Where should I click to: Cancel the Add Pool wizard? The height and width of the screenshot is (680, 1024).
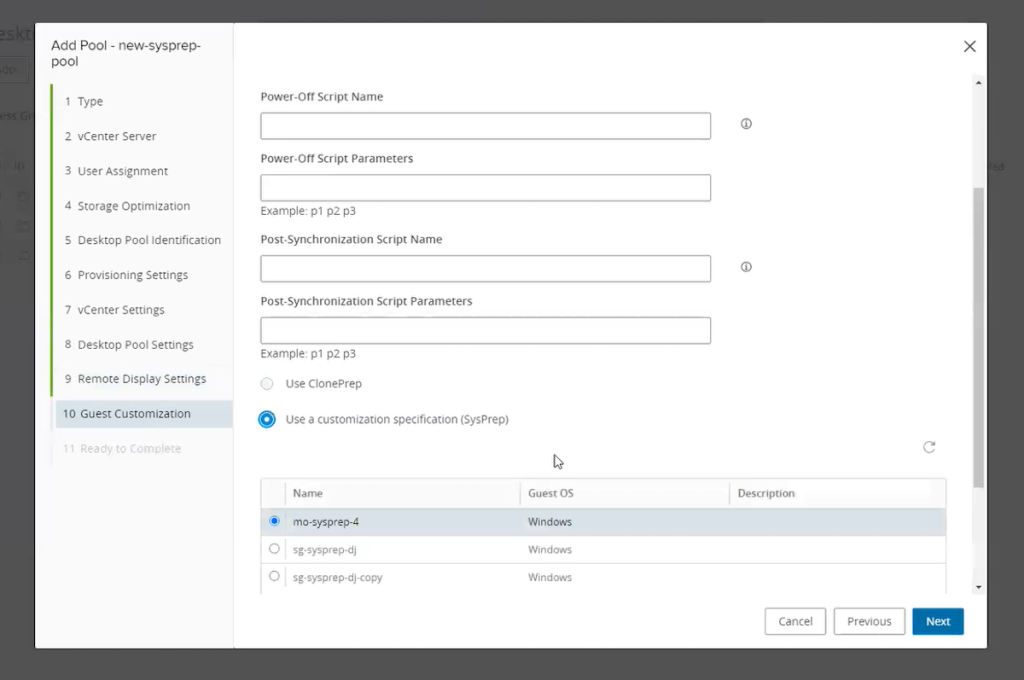point(795,621)
